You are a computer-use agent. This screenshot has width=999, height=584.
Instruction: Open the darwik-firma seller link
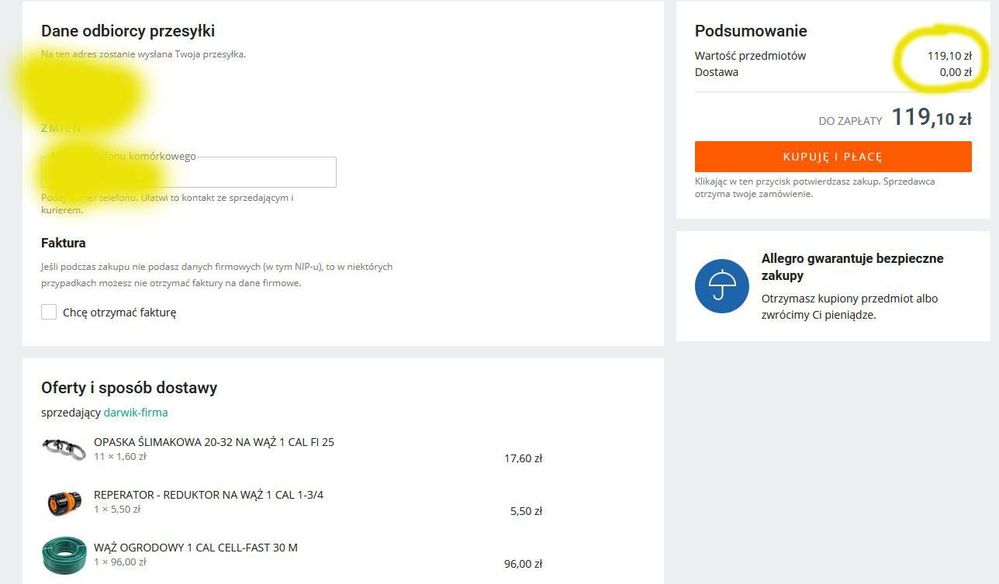pos(135,412)
